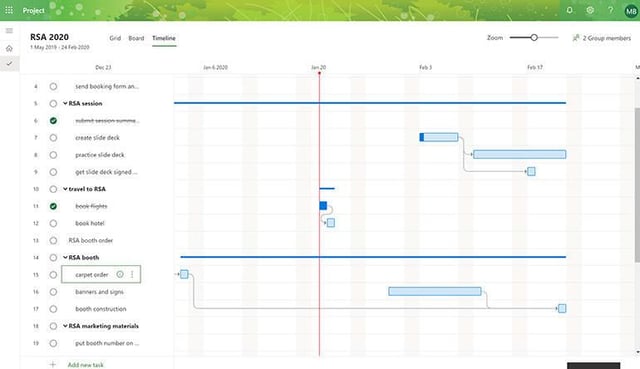Select the get slide deck signed bar
Viewport: 640px width, 369px height.
tap(531, 171)
